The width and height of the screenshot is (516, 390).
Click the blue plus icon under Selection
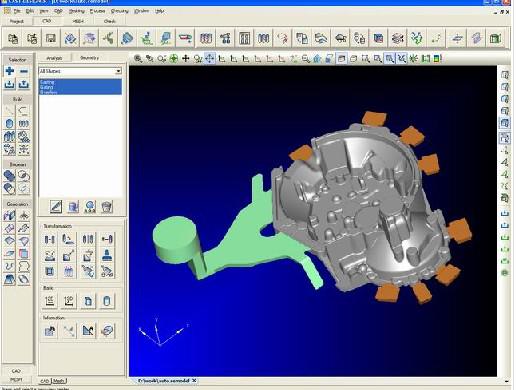coord(10,71)
